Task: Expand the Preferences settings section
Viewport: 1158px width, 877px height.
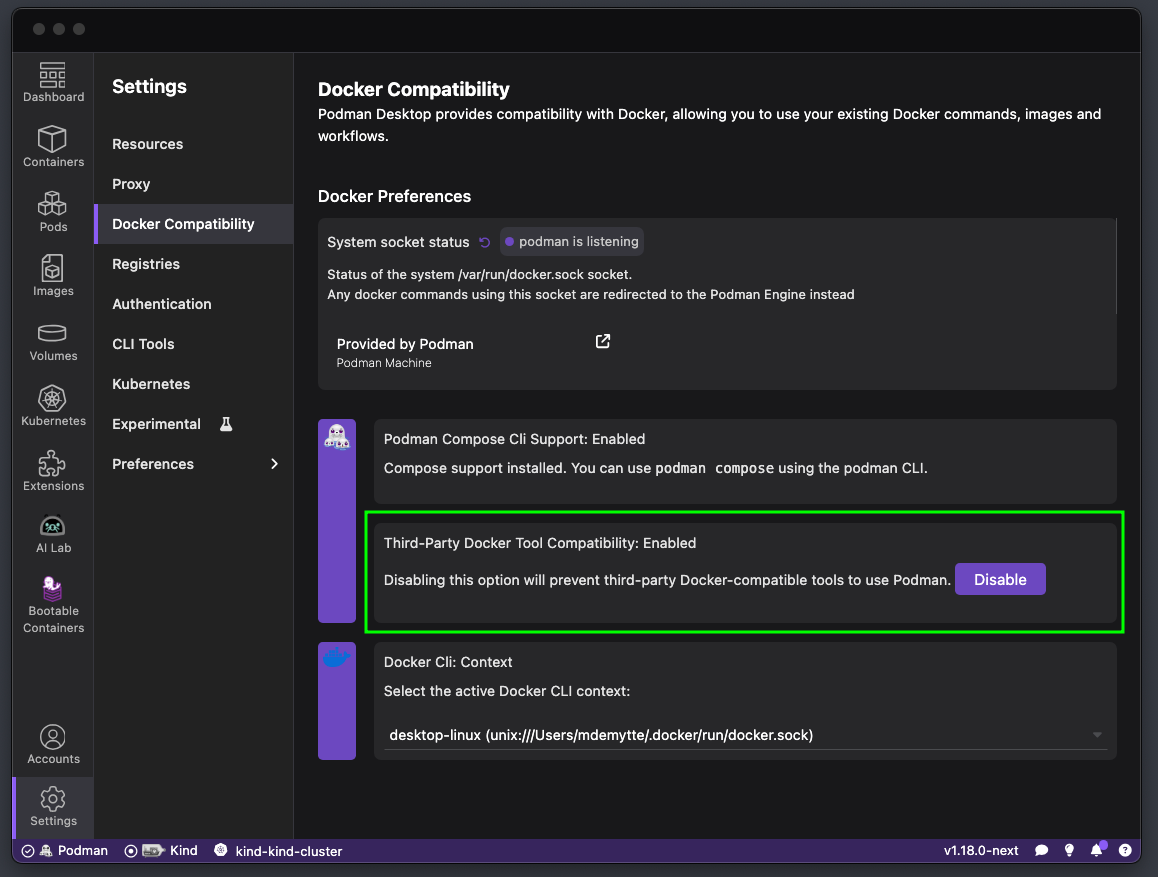Action: 194,464
